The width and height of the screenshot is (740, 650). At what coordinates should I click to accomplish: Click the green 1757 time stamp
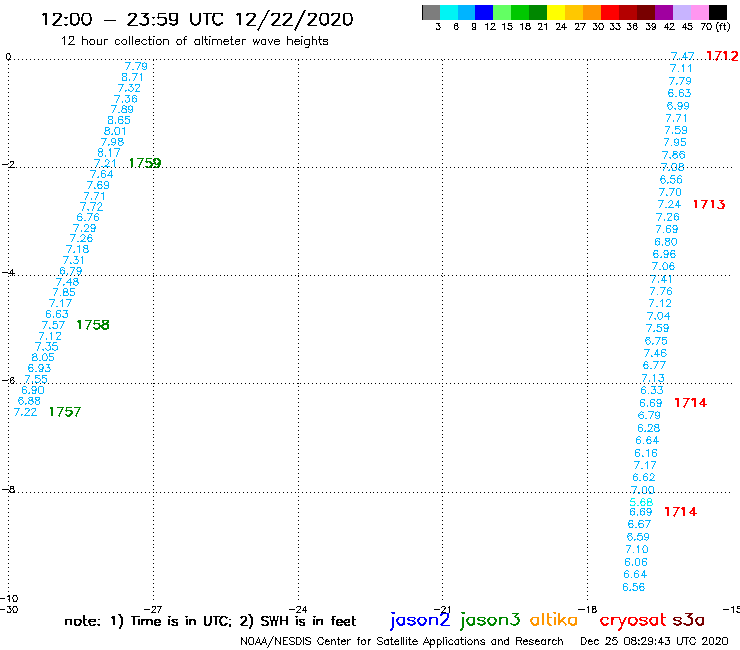[65, 412]
